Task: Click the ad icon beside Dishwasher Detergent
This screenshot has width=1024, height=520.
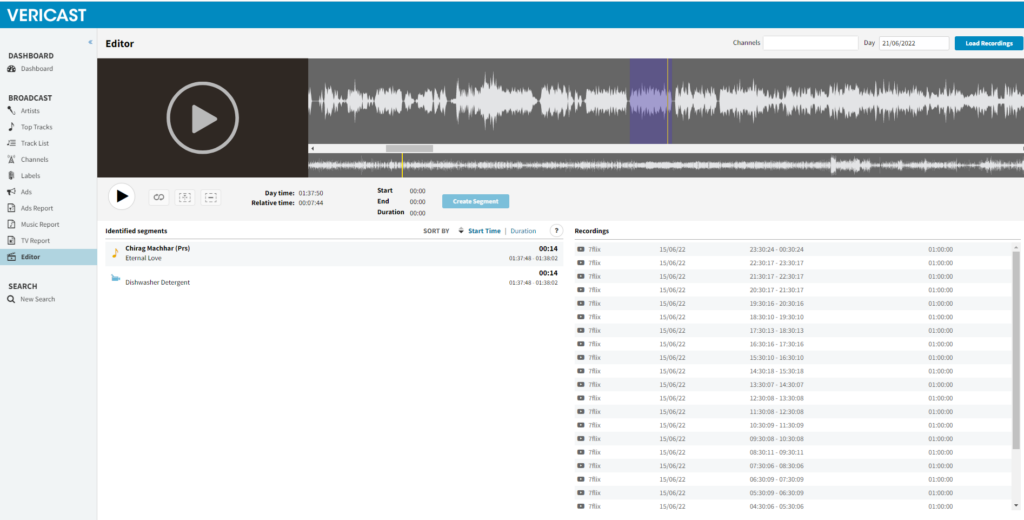Action: (115, 279)
